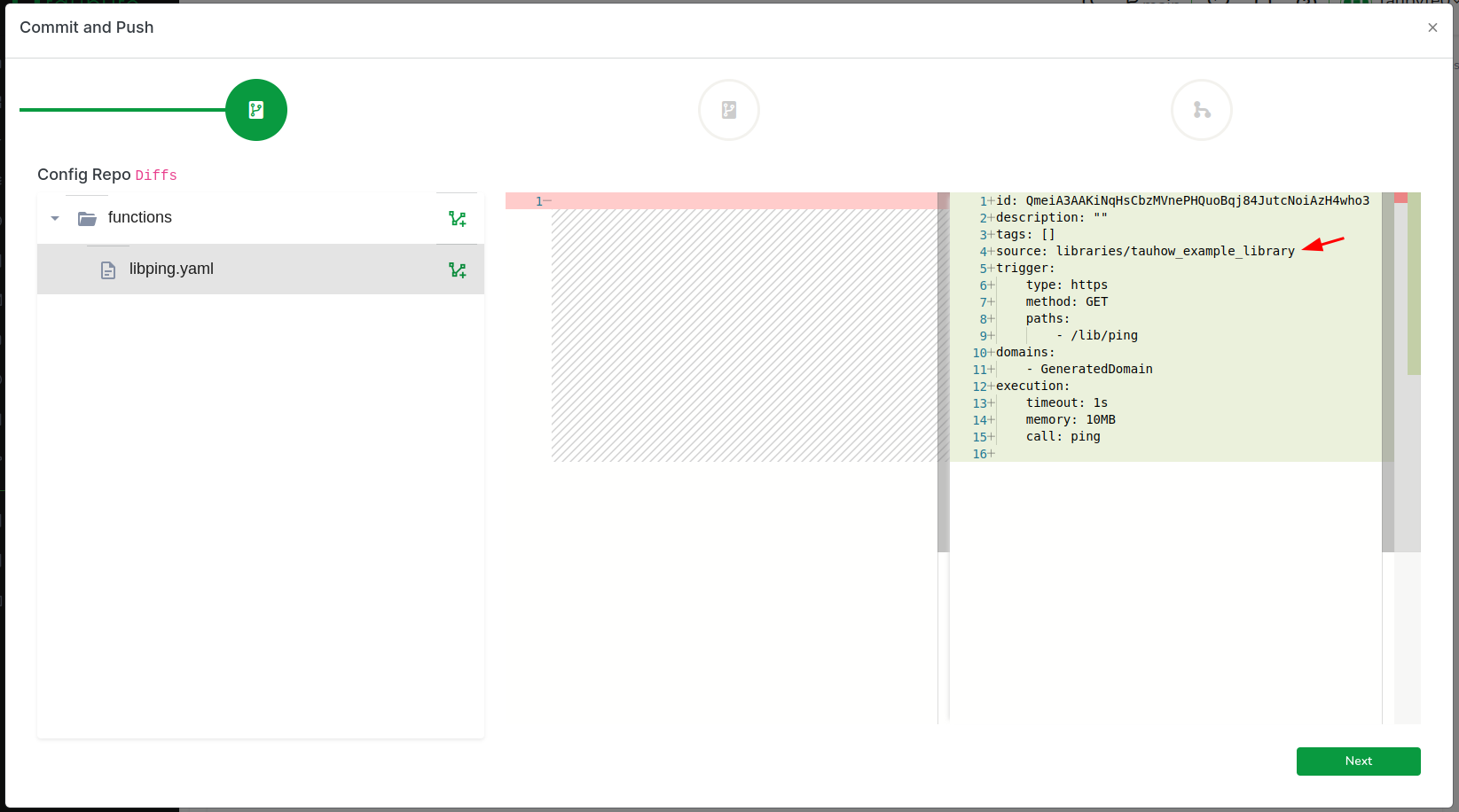This screenshot has height=812, width=1459.
Task: Click the 'call: ping' line in diff
Action: pyautogui.click(x=1063, y=437)
